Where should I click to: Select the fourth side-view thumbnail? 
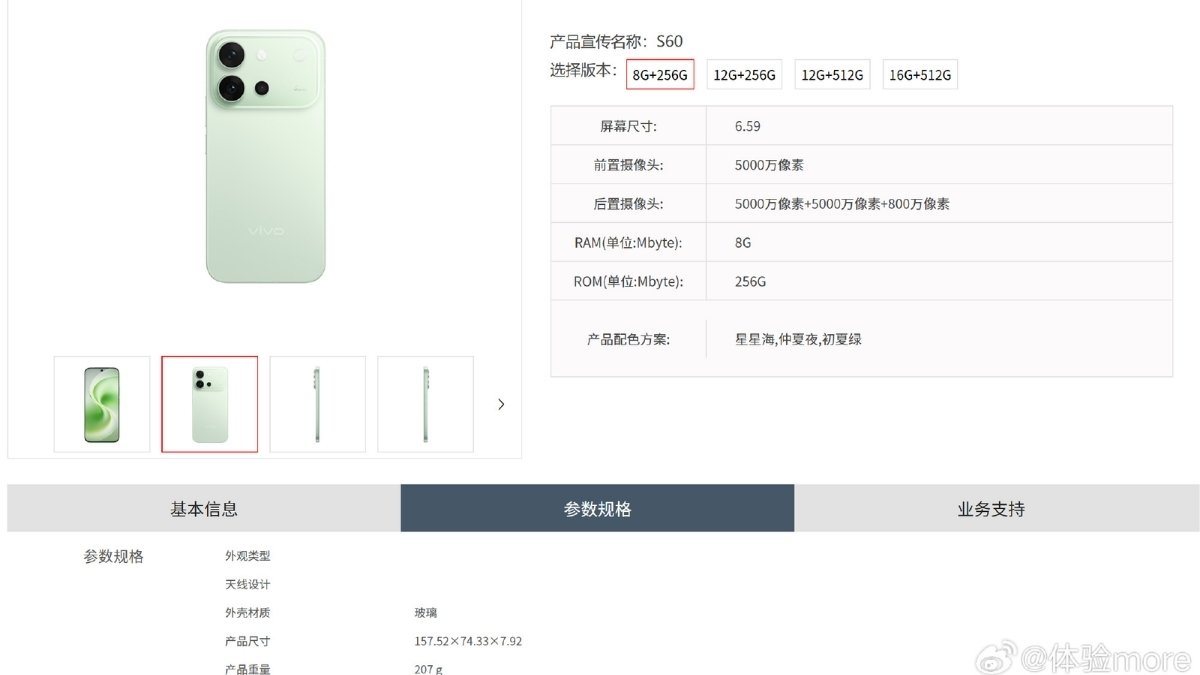pos(426,404)
